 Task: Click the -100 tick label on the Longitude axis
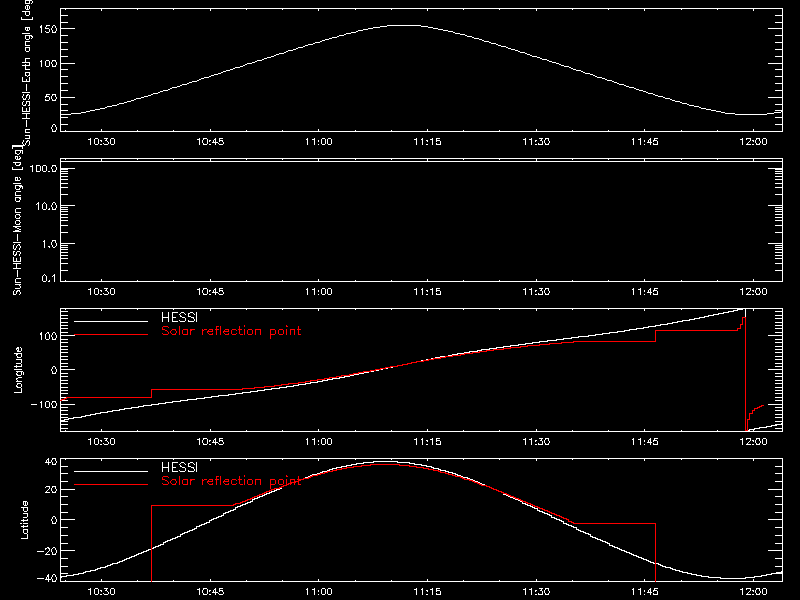click(x=44, y=404)
